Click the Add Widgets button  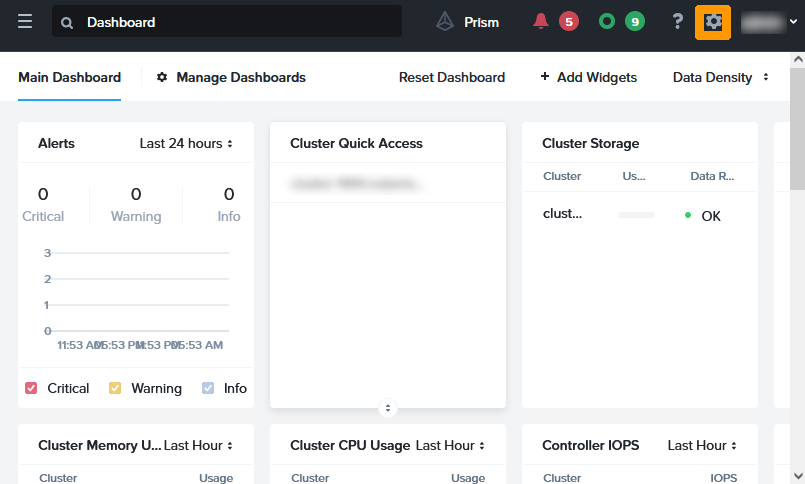point(588,77)
